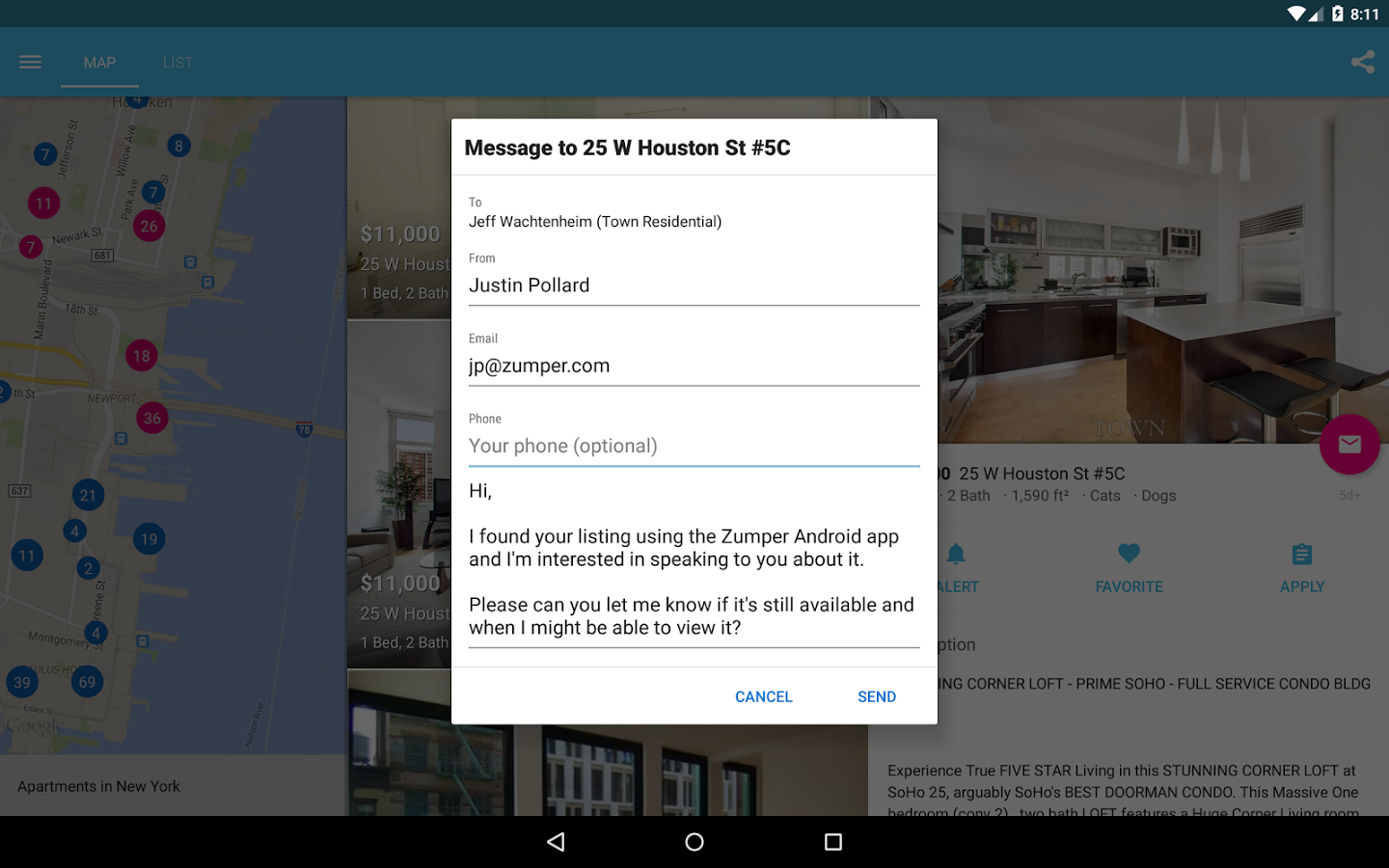Click the 8:11 clock in status bar

pos(1365,14)
